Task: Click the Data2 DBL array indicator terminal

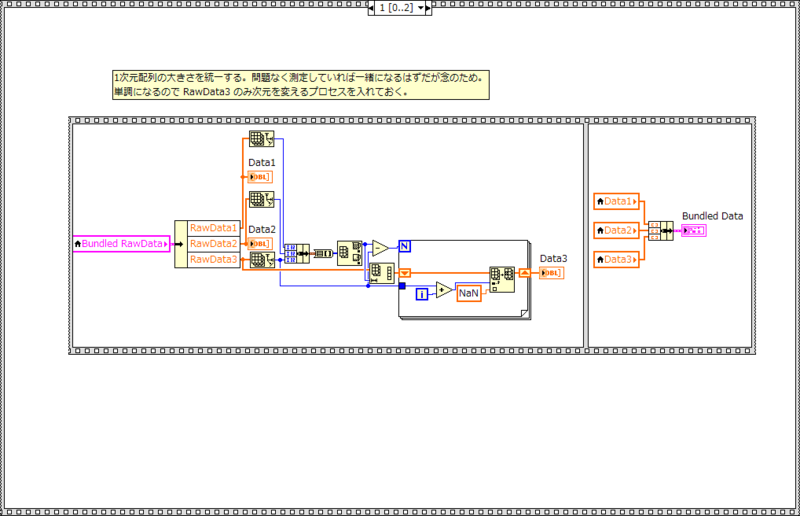Action: (x=260, y=243)
